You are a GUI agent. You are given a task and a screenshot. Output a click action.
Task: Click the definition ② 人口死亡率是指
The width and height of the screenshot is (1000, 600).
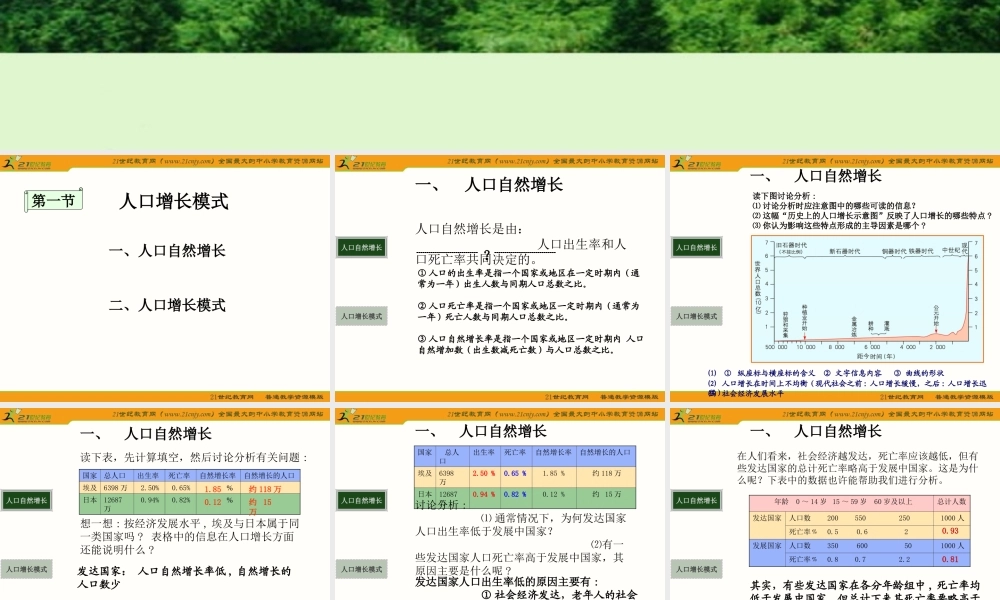tap(529, 311)
